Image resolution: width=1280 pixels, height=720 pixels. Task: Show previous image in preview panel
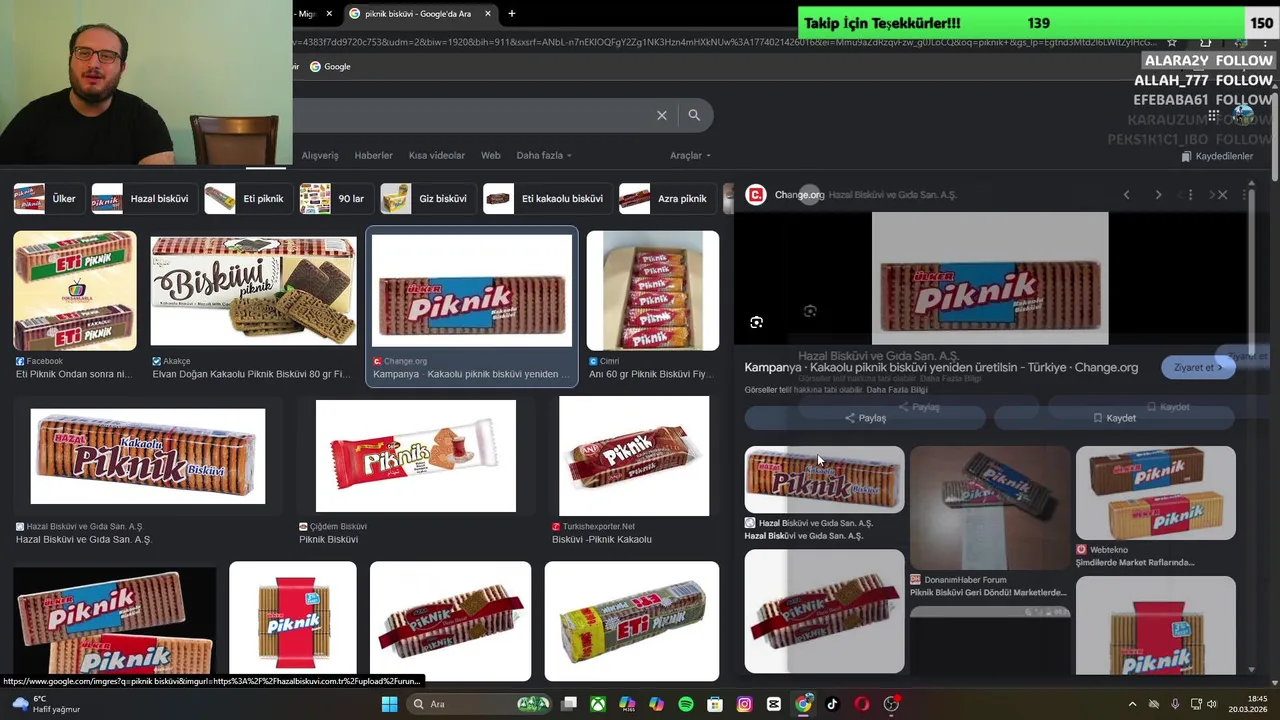pos(1126,195)
